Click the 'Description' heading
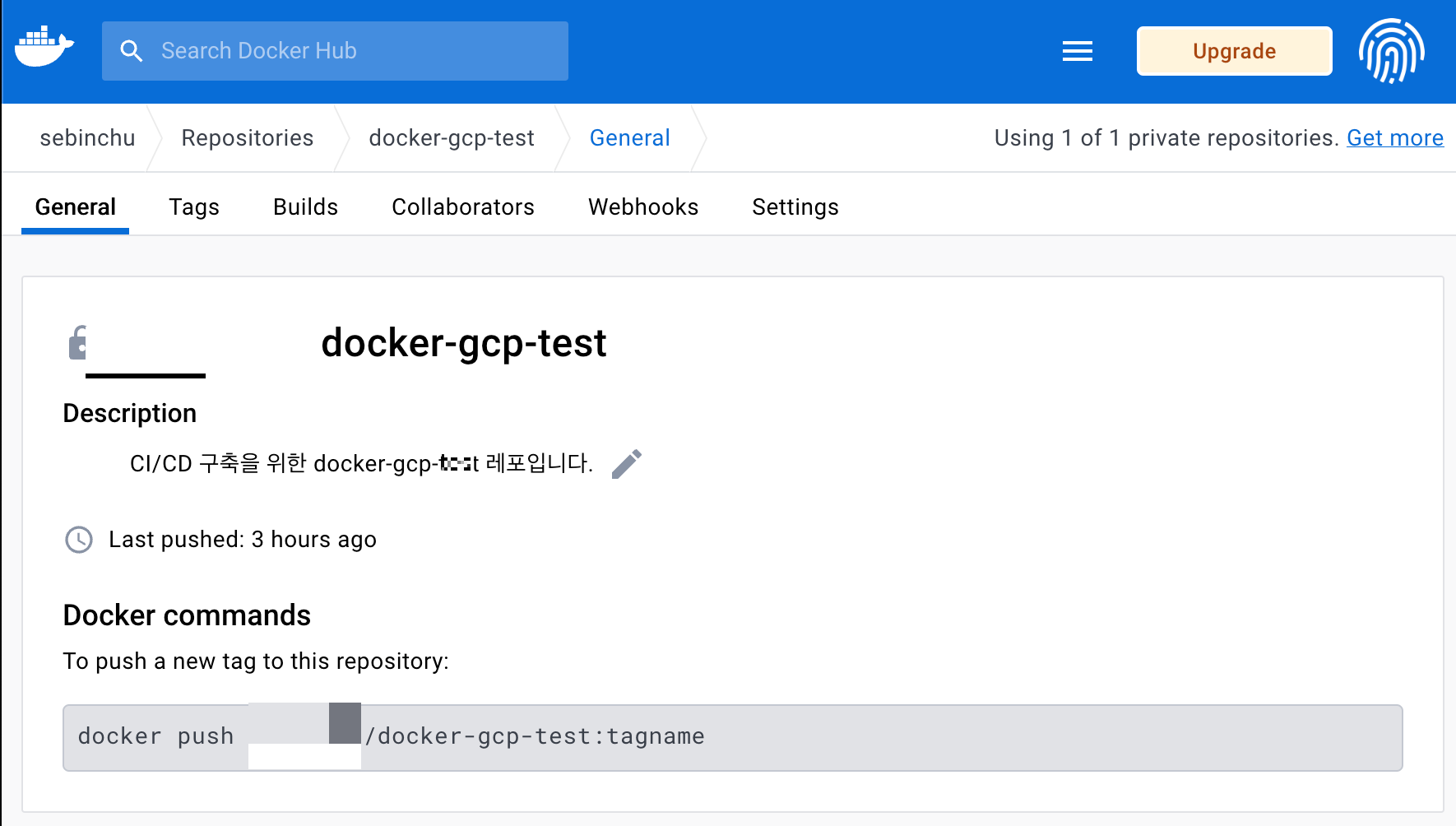 (130, 413)
